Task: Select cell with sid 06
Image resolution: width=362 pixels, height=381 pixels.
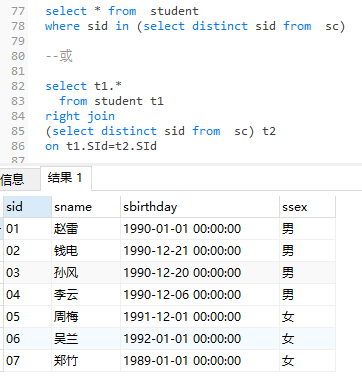Action: [x=28, y=339]
